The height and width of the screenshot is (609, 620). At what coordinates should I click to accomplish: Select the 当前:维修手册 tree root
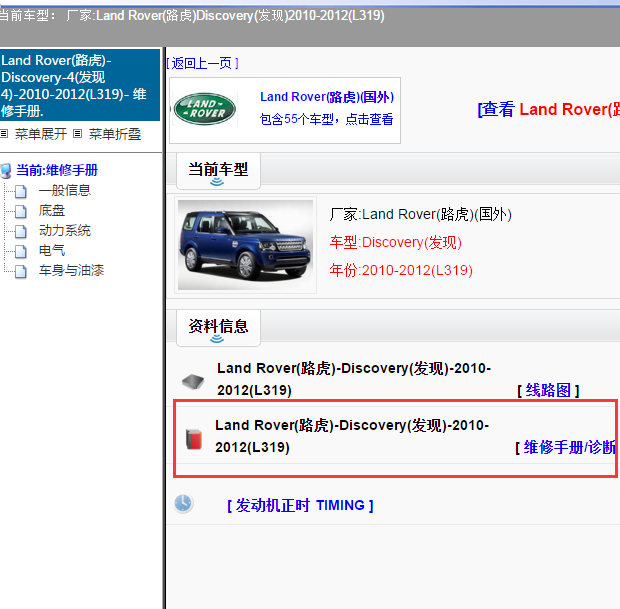pyautogui.click(x=57, y=170)
